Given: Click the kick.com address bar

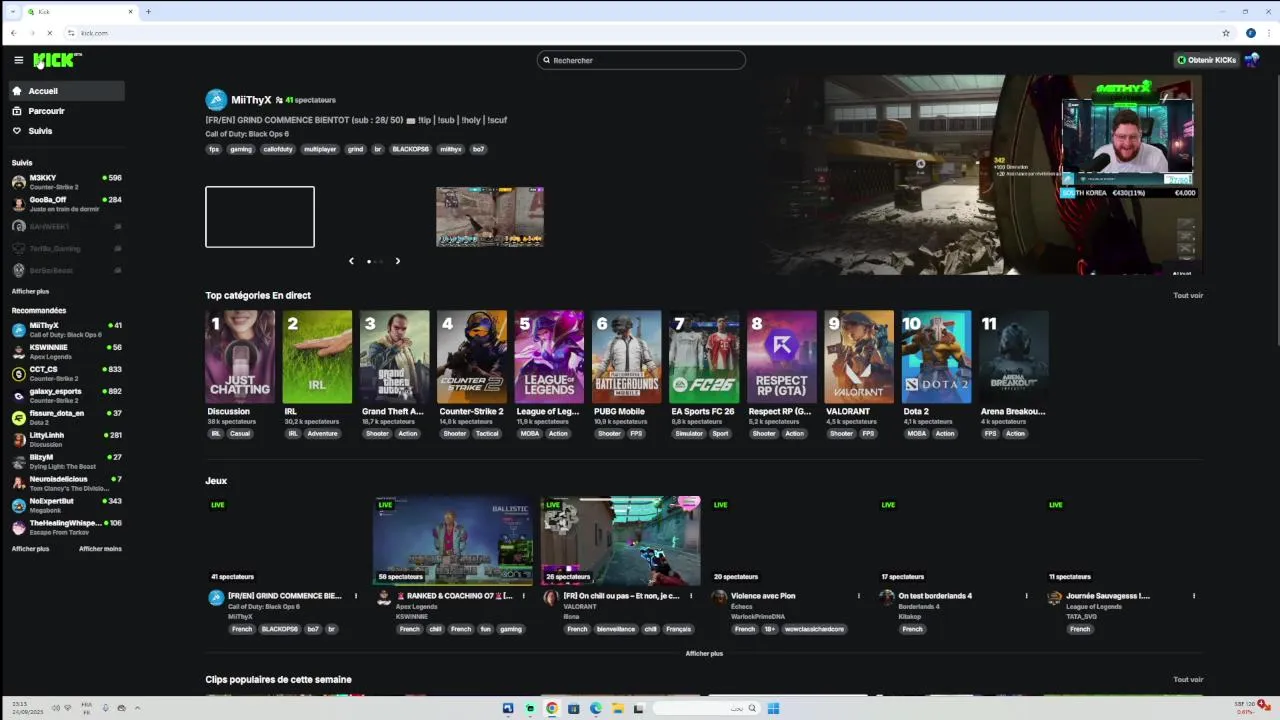Looking at the screenshot, I should tap(640, 33).
